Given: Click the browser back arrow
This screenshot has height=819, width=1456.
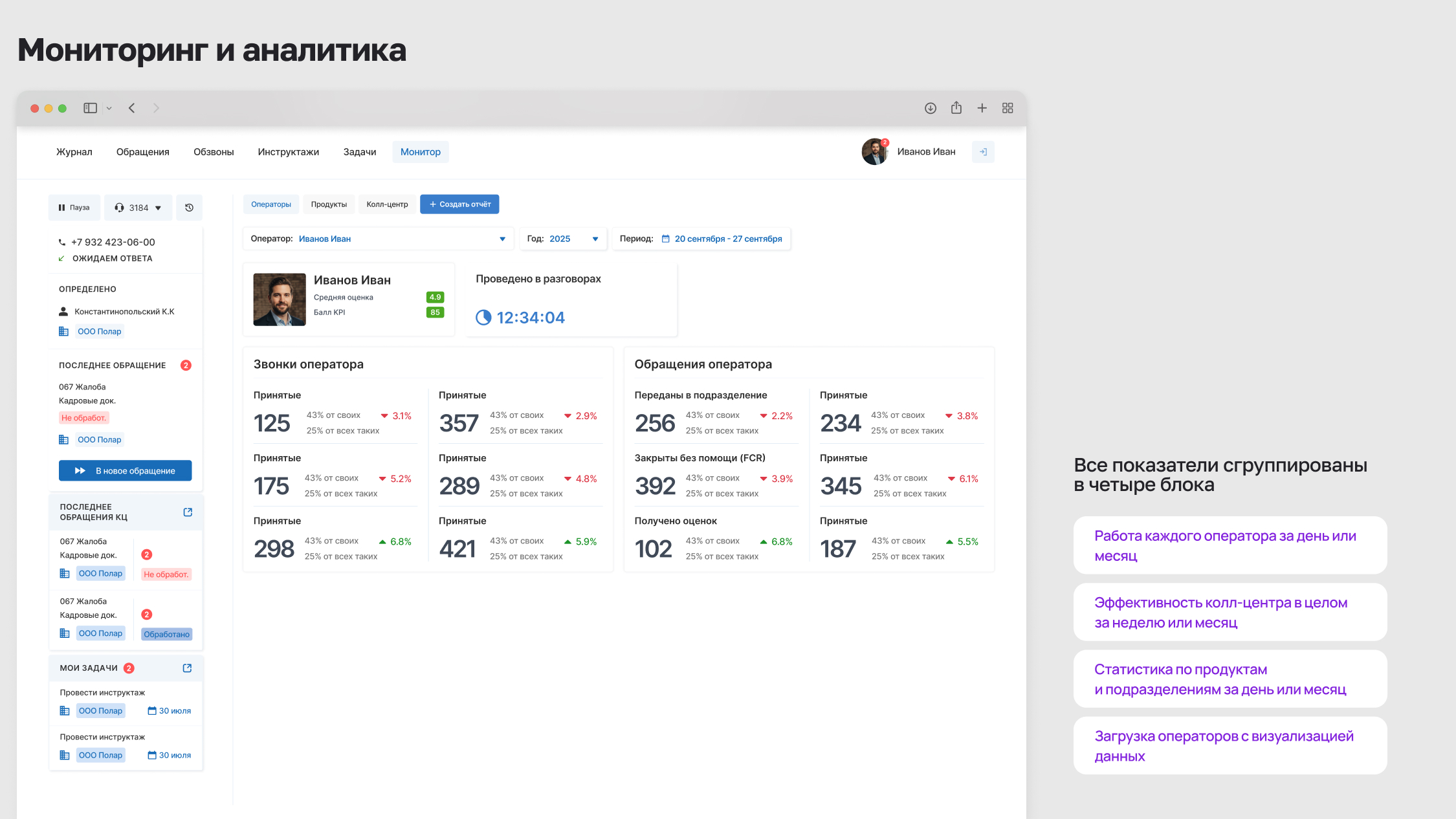Looking at the screenshot, I should 131,108.
